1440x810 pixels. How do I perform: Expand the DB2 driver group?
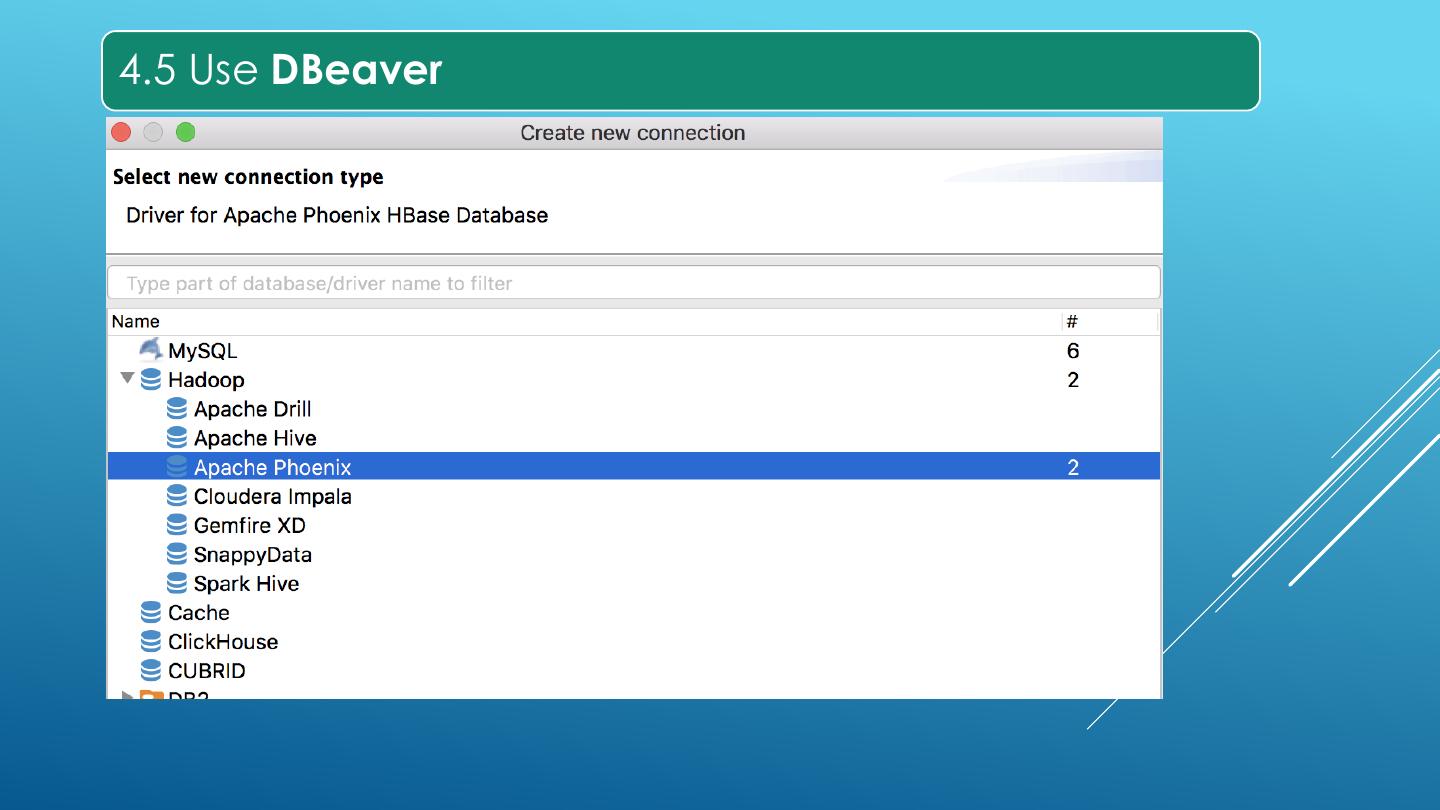pyautogui.click(x=127, y=695)
